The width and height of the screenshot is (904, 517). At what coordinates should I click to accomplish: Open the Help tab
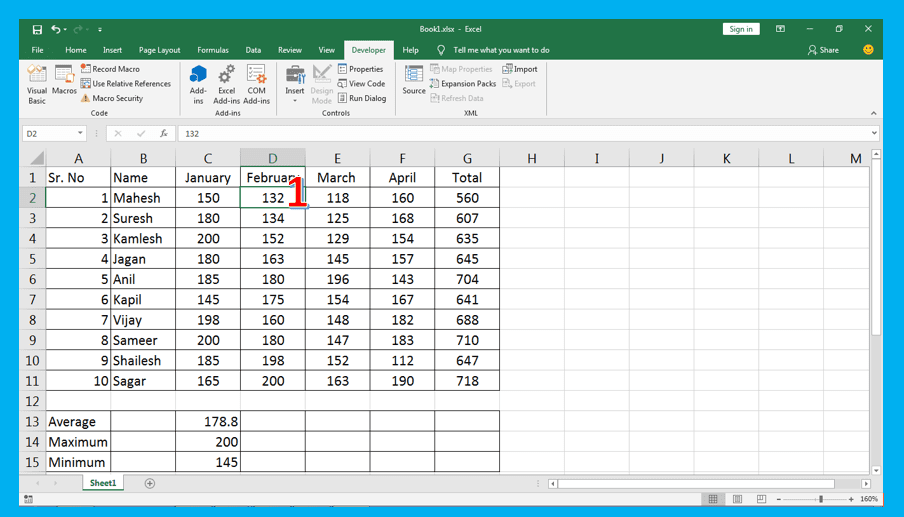click(410, 50)
